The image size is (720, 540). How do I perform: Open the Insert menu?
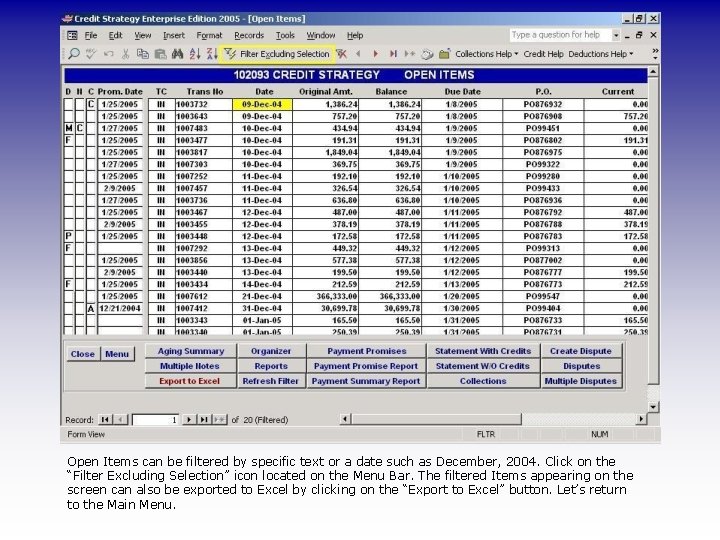pos(174,35)
